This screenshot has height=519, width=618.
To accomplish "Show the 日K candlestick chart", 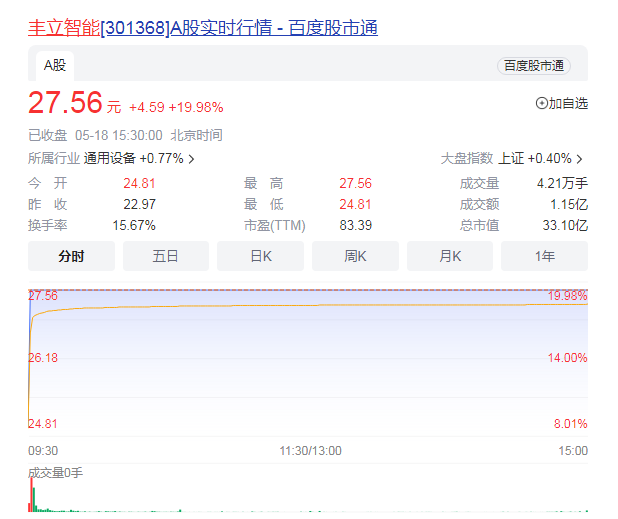I will 260,256.
